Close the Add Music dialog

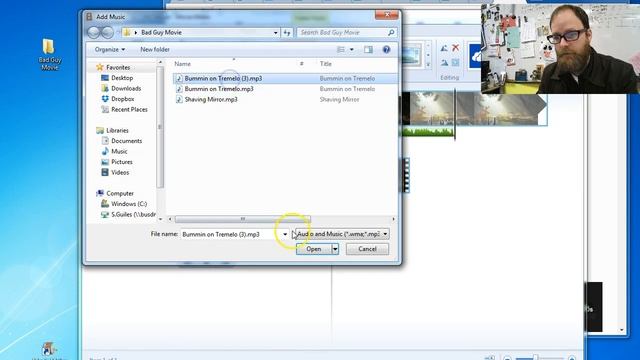tap(387, 15)
